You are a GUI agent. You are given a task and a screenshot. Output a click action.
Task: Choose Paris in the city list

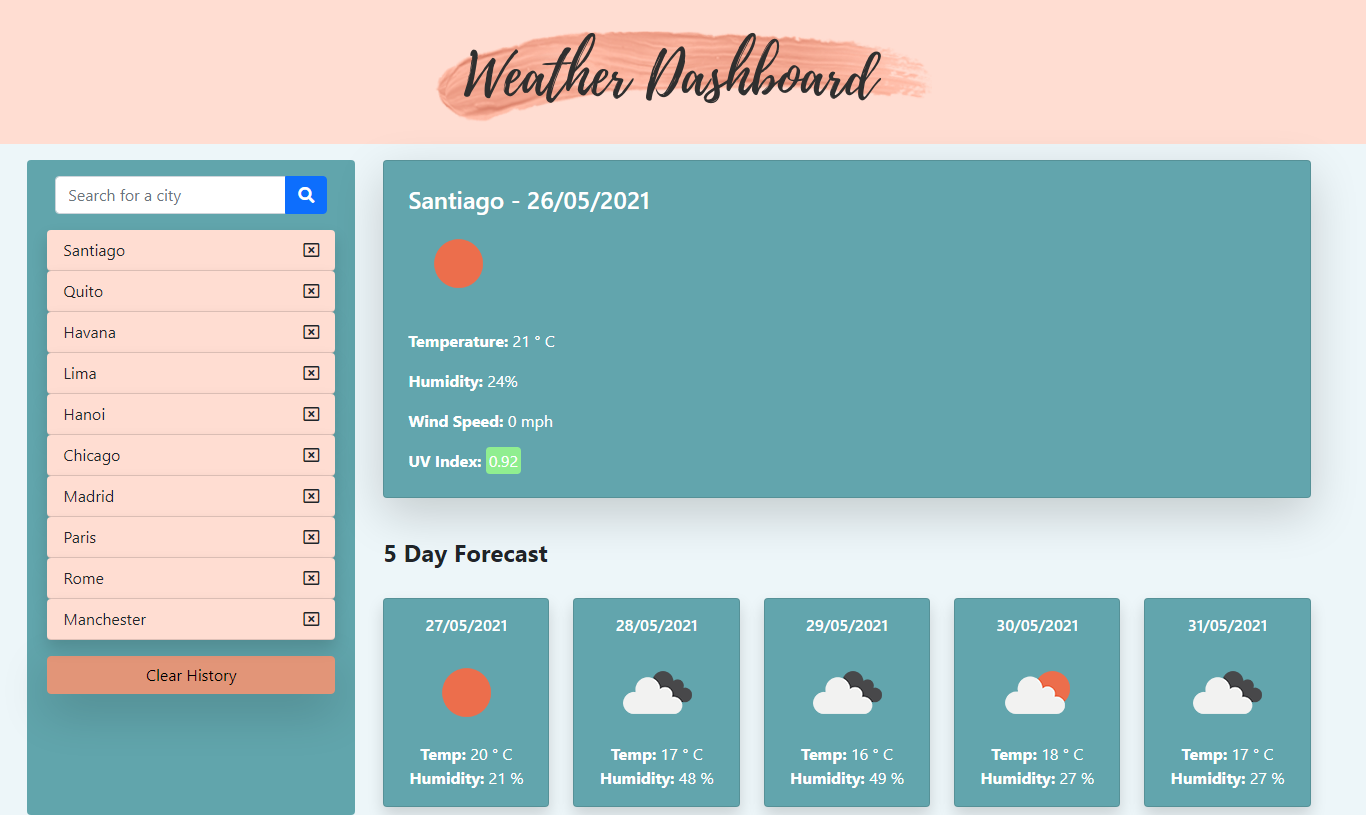80,537
